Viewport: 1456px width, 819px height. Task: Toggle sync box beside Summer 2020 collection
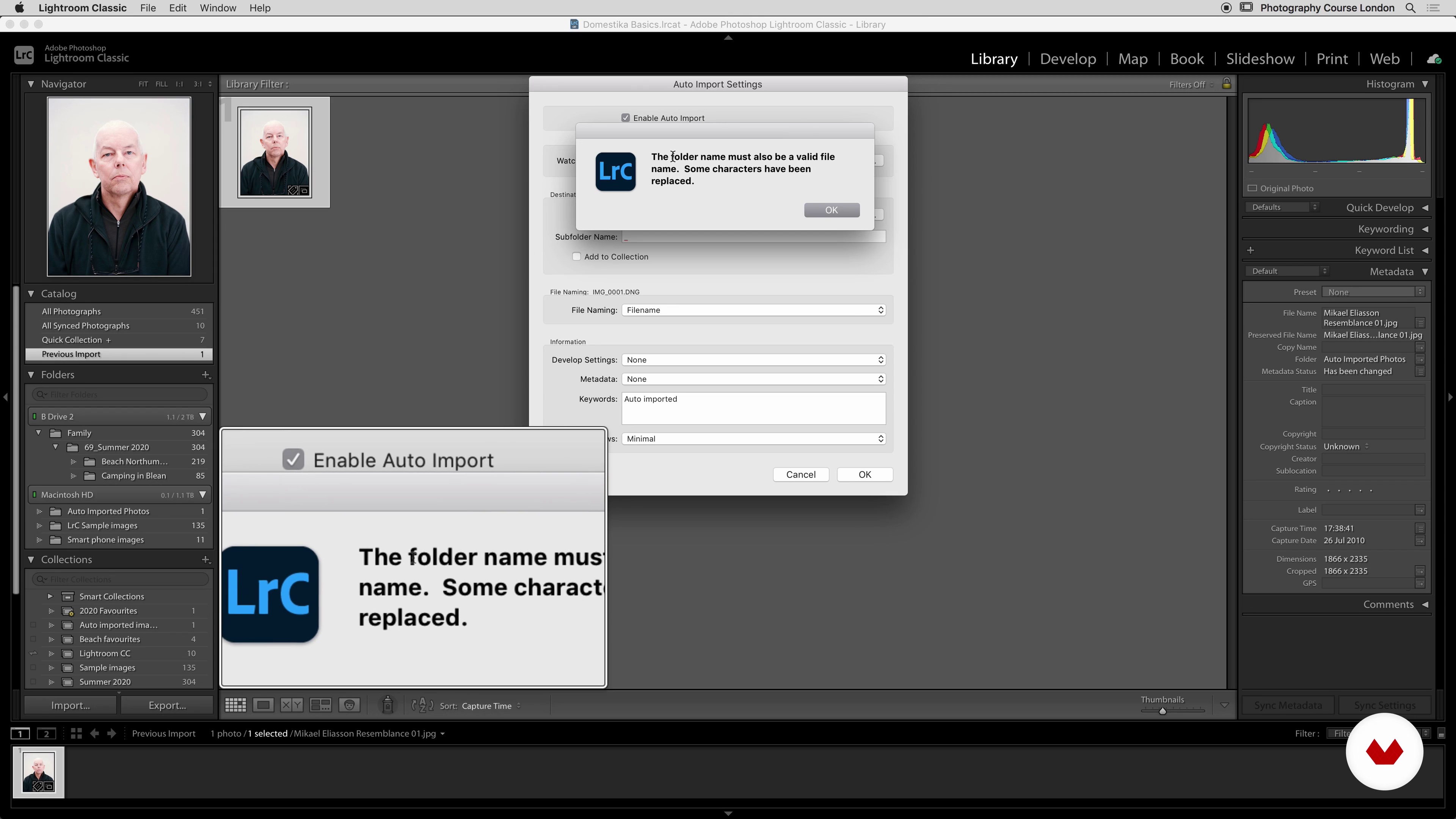(x=33, y=682)
